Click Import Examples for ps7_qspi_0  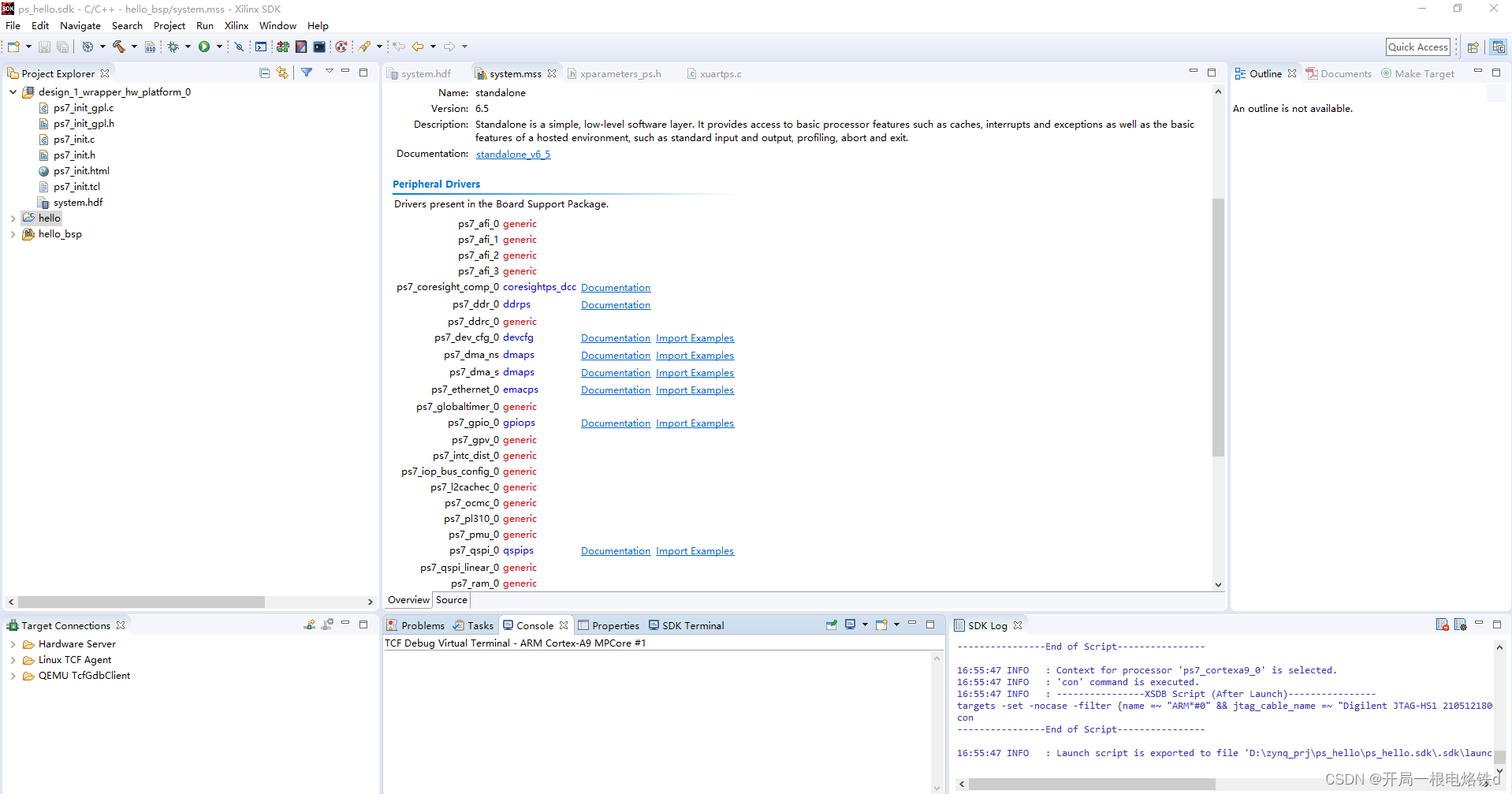point(695,551)
